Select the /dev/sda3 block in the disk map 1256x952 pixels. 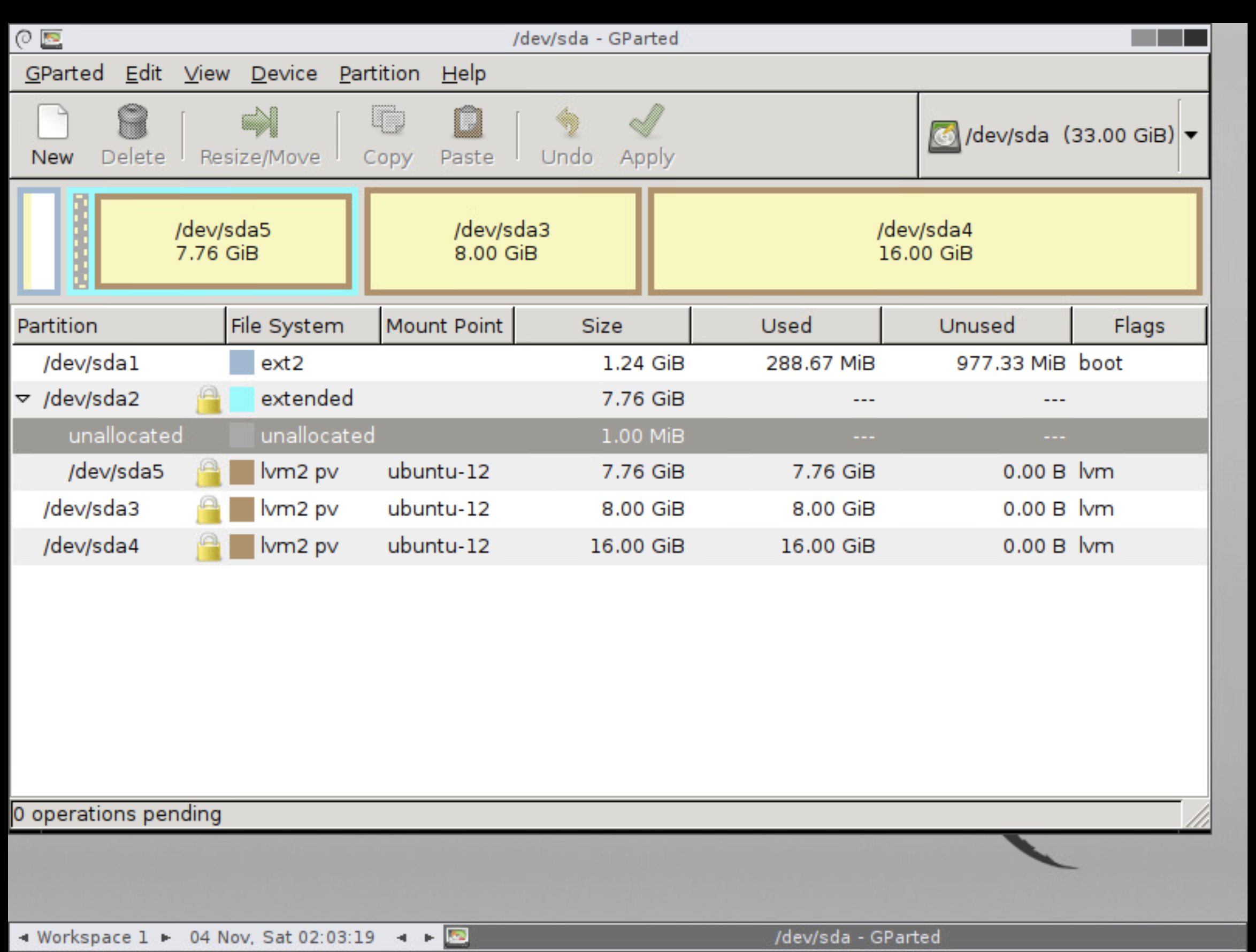(502, 241)
